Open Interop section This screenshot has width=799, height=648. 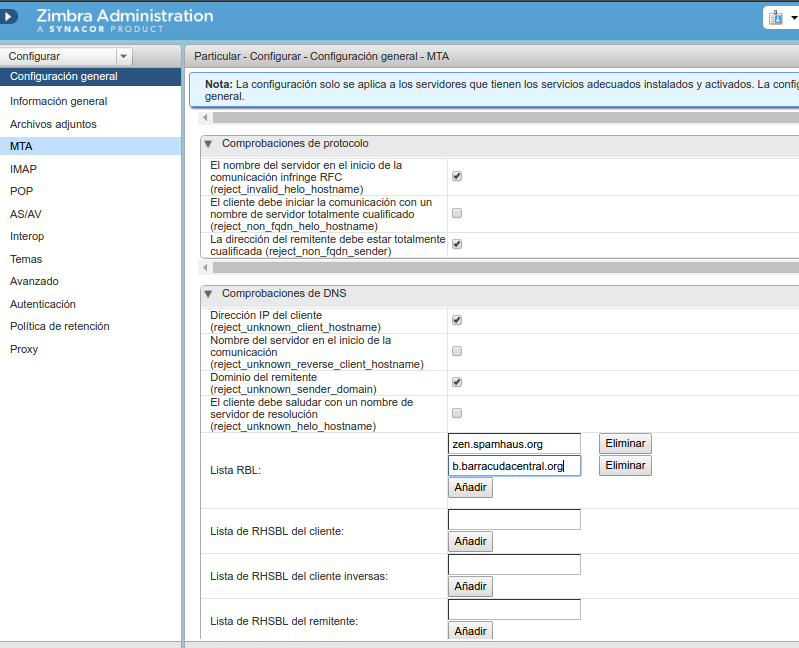tap(27, 236)
